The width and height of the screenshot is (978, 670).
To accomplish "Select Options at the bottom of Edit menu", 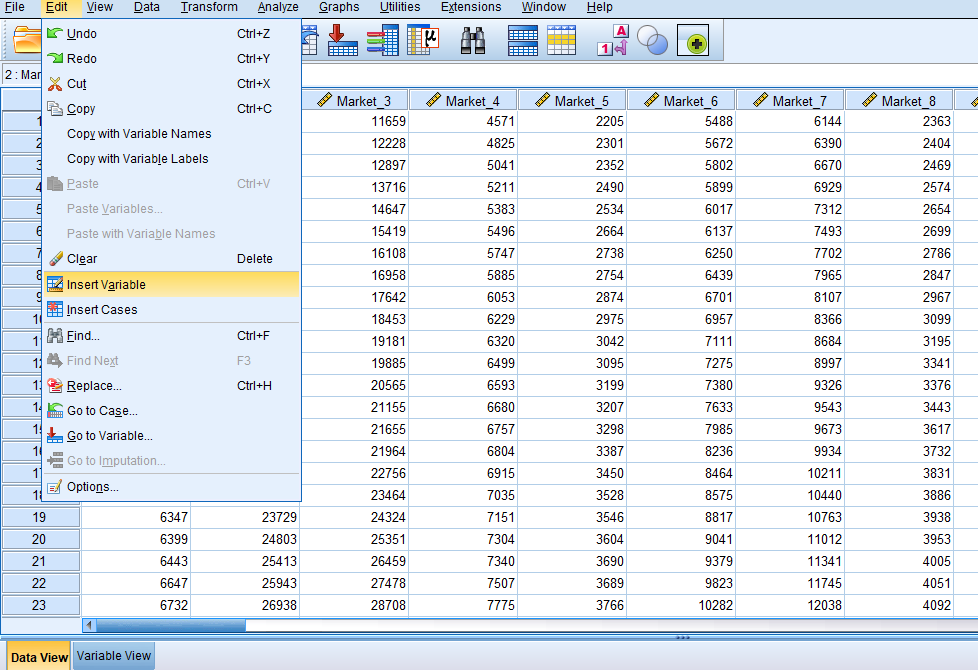I will click(92, 487).
